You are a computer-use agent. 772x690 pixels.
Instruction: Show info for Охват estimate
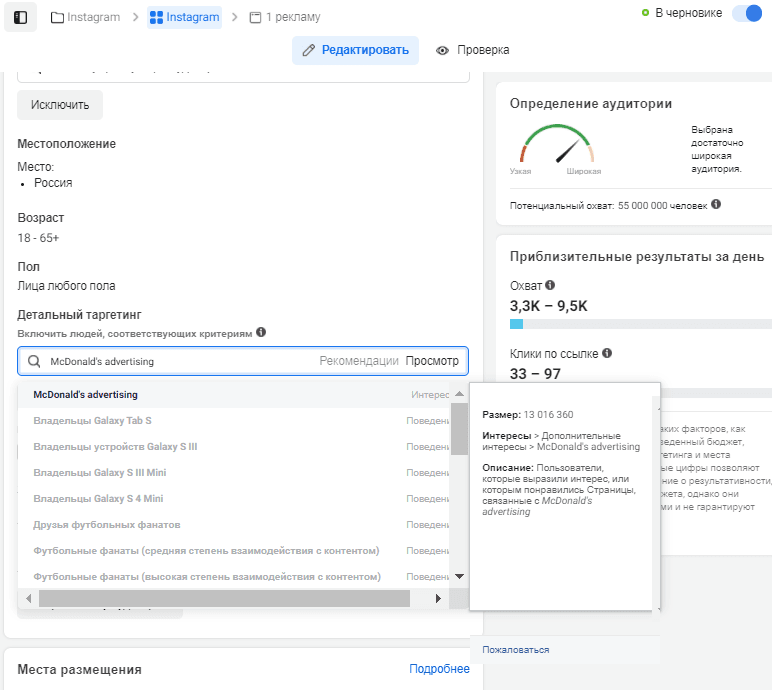(x=550, y=285)
